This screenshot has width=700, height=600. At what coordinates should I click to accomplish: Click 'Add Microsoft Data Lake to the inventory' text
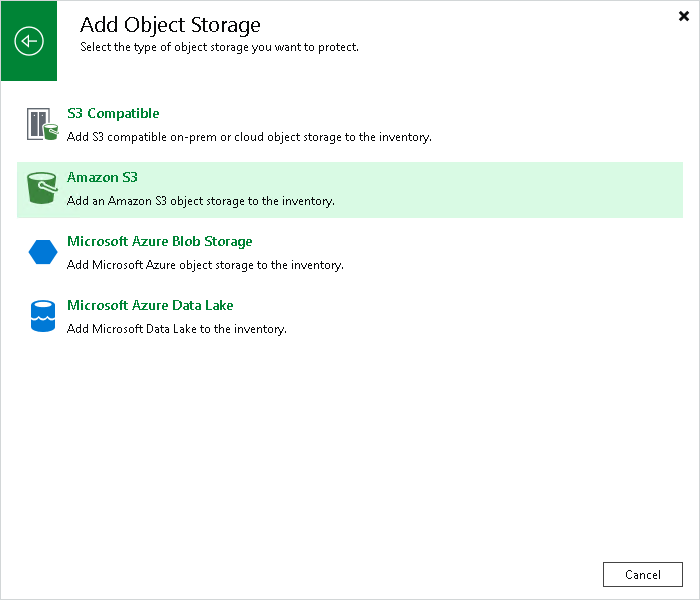(177, 329)
